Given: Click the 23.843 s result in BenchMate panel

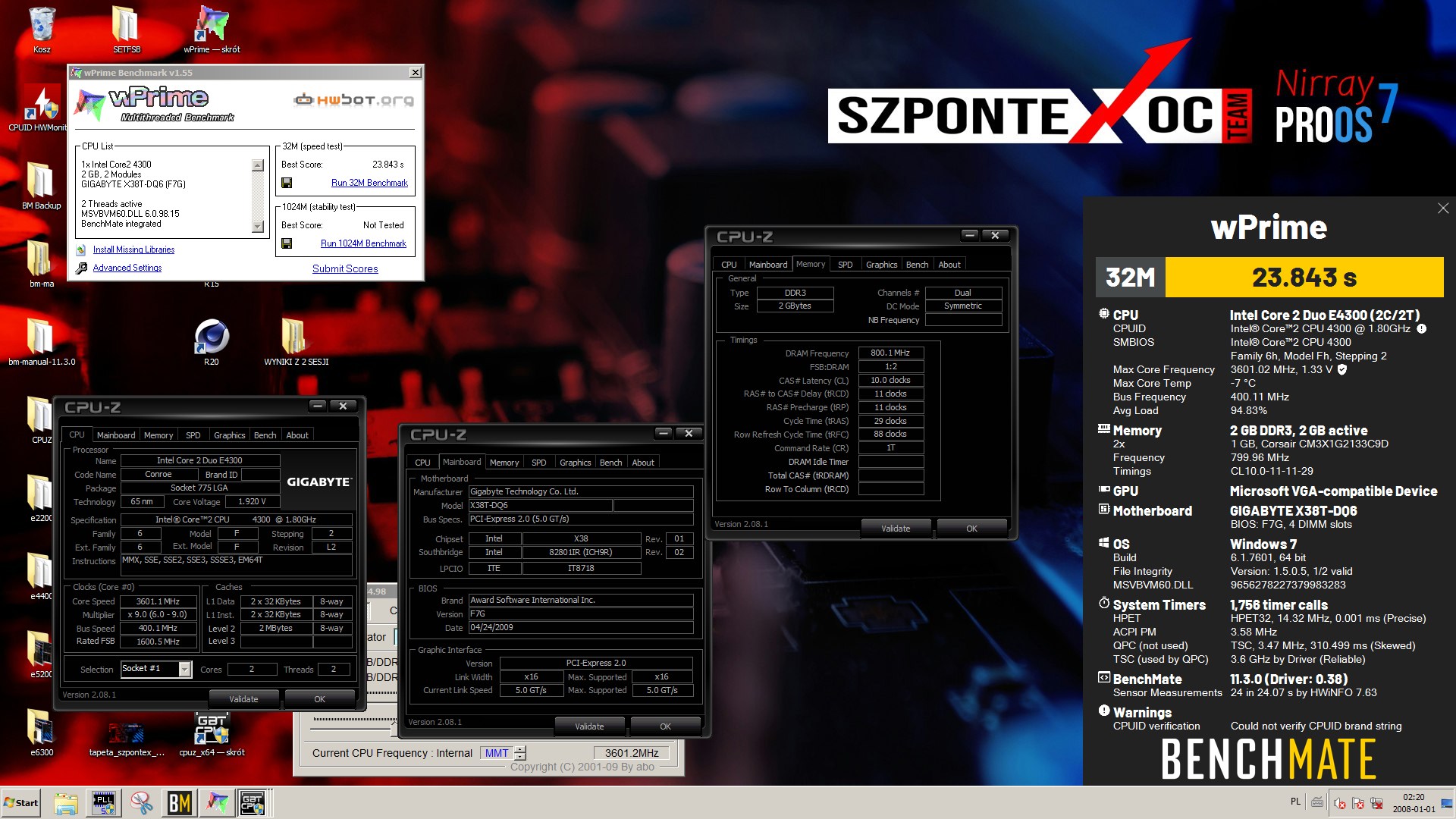Looking at the screenshot, I should coord(1304,277).
